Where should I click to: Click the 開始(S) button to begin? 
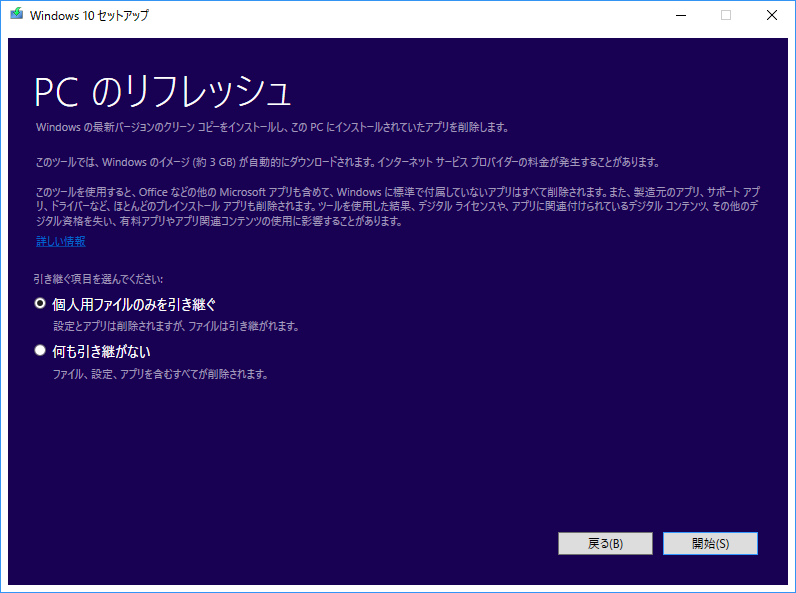(x=710, y=543)
